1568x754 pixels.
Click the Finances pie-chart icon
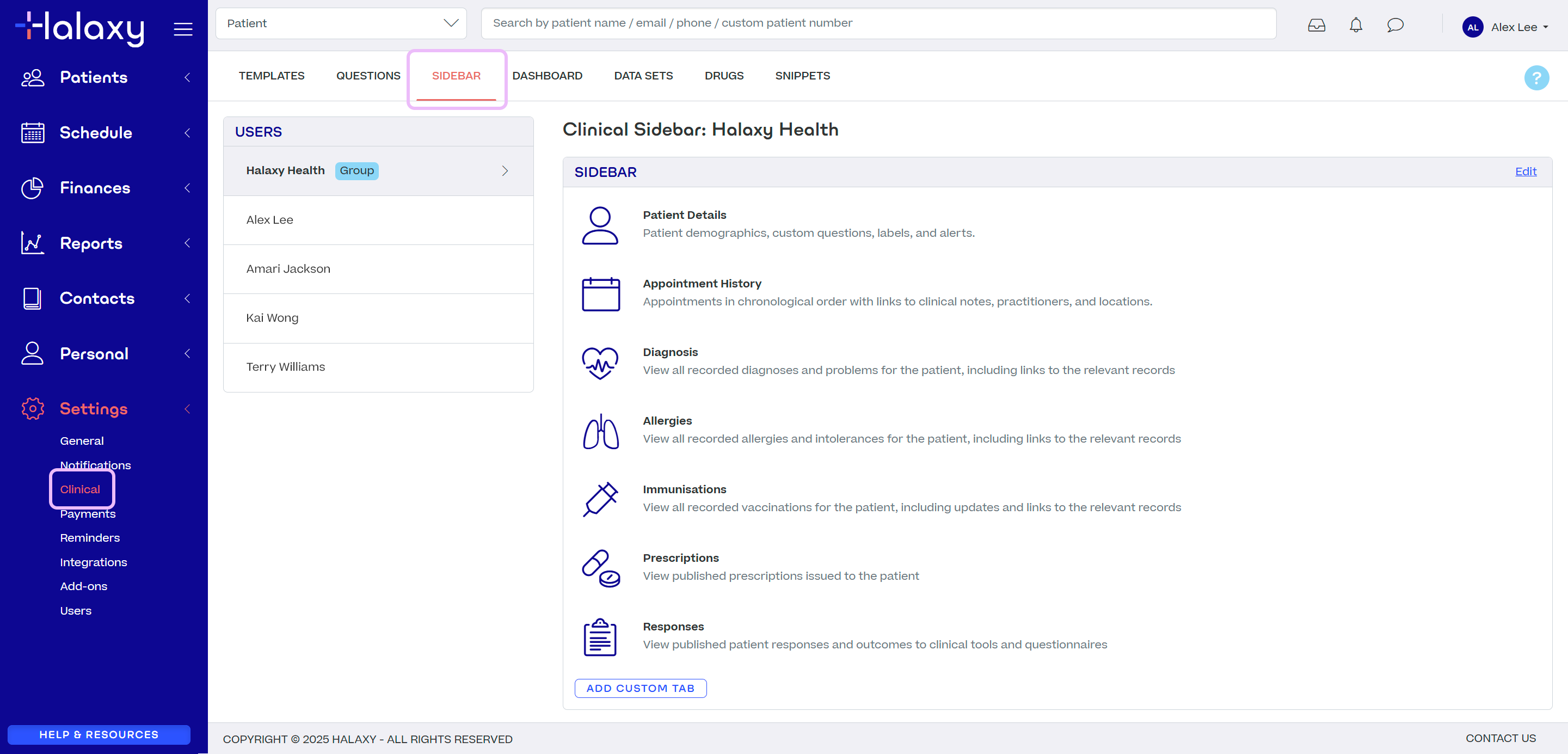coord(32,188)
